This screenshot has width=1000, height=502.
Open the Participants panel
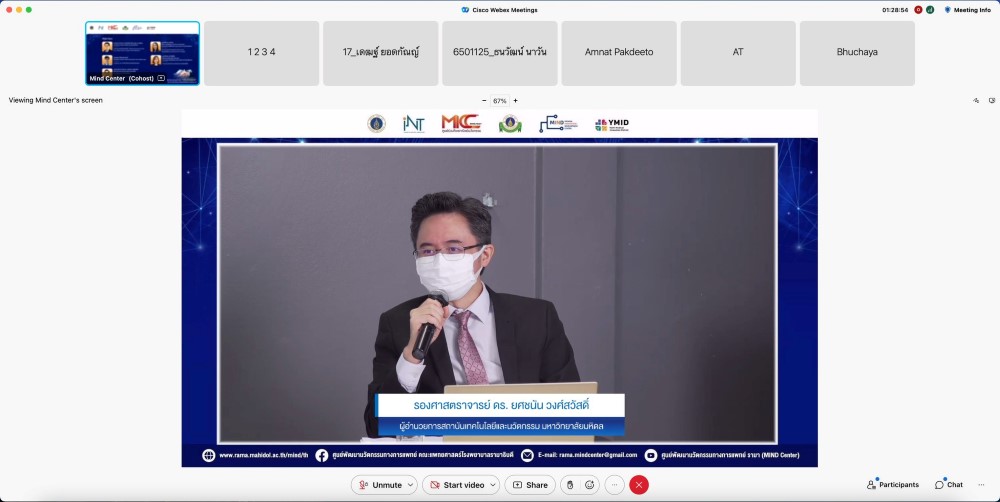click(x=893, y=485)
